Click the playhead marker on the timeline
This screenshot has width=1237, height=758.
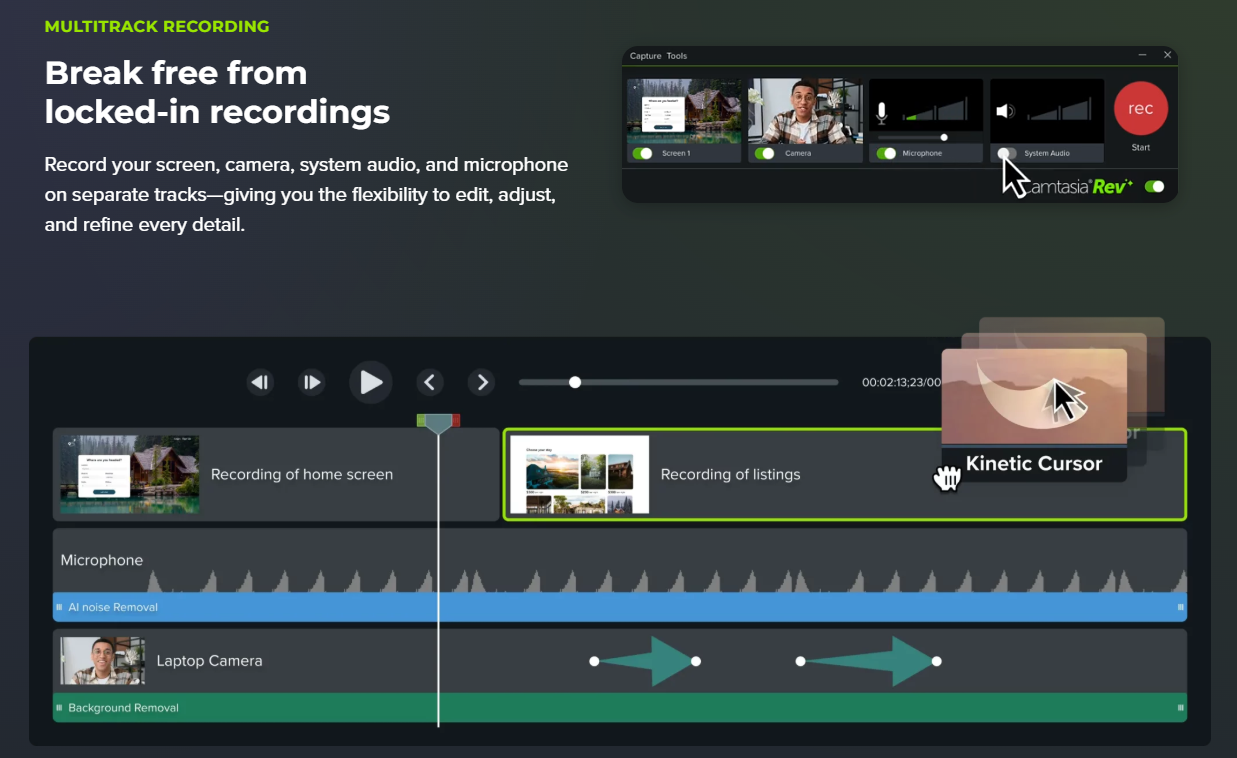438,423
